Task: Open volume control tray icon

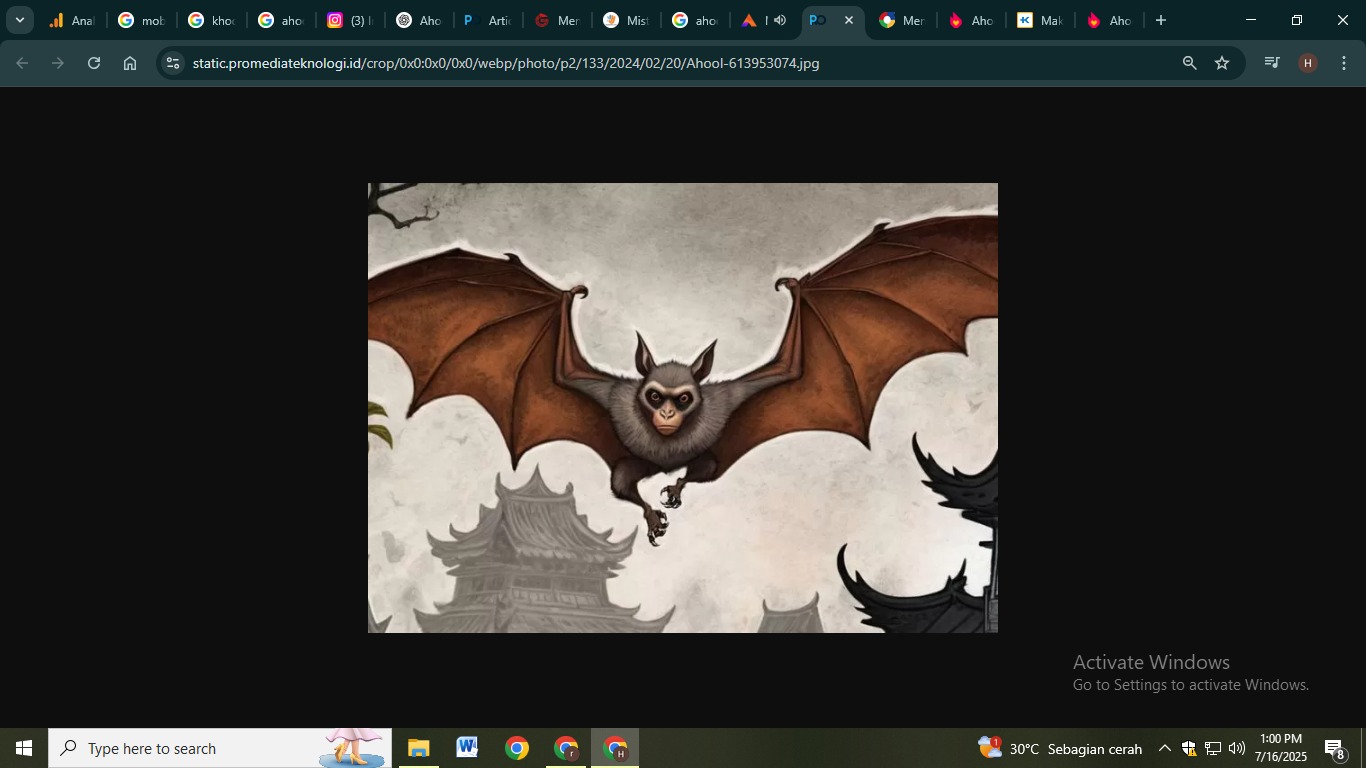Action: pyautogui.click(x=1237, y=748)
